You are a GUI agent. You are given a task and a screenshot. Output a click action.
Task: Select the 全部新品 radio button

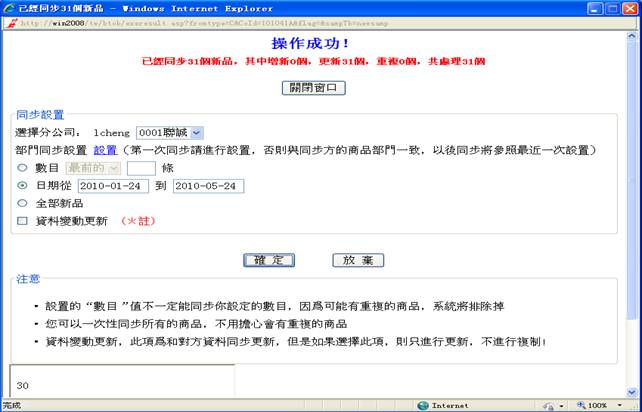tap(22, 203)
